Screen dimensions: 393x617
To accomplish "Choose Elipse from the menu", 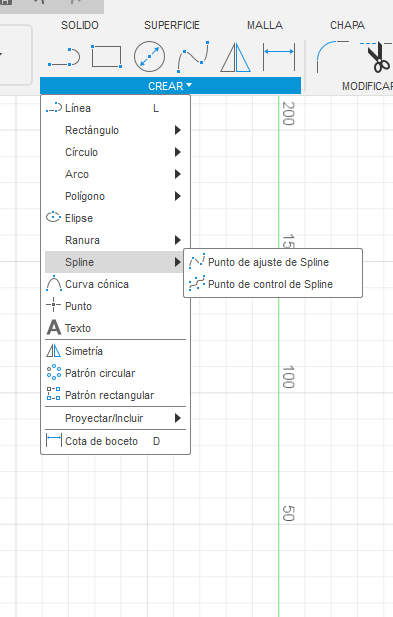I will (116, 218).
